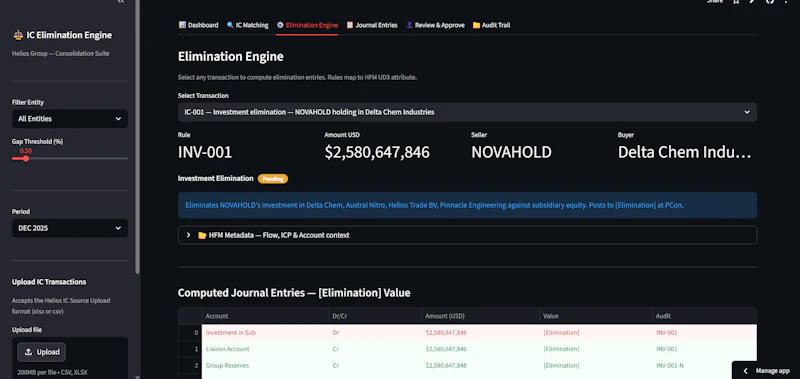Click the INV-001 audit cell in Investment in Sub row
Screen dimensions: 800x379
point(705,333)
